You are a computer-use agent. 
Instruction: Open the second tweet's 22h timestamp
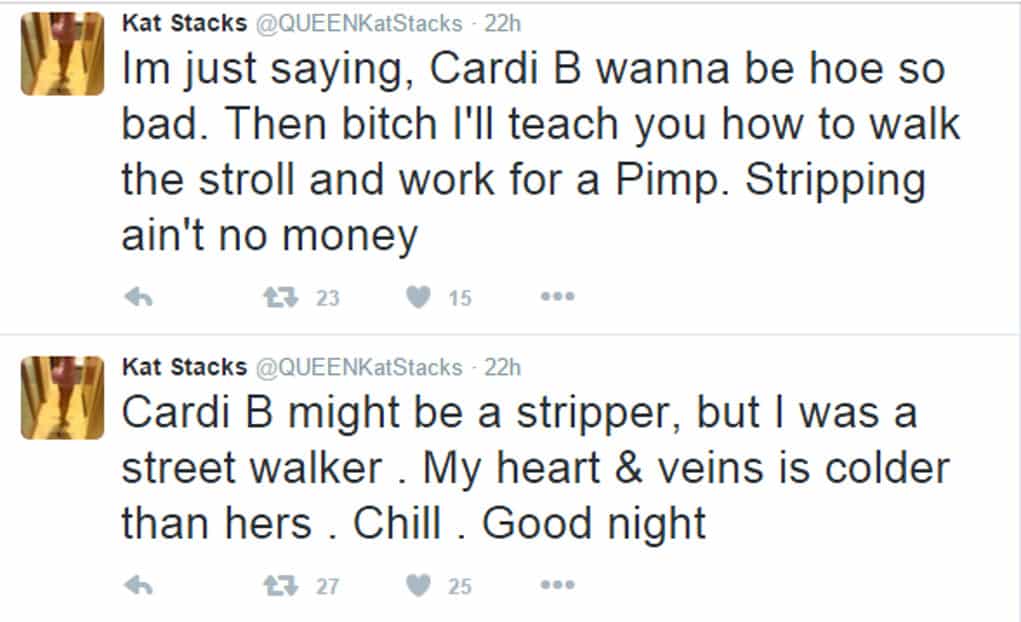pyautogui.click(x=502, y=367)
